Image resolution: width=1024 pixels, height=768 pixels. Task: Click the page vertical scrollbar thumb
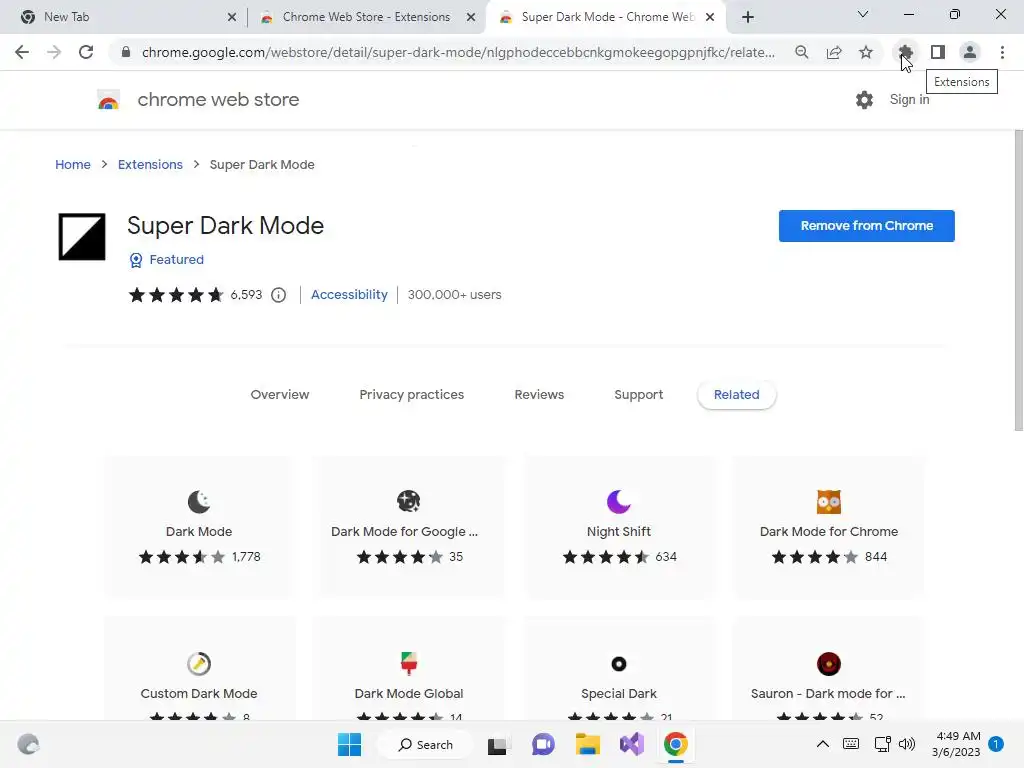pos(1018,281)
